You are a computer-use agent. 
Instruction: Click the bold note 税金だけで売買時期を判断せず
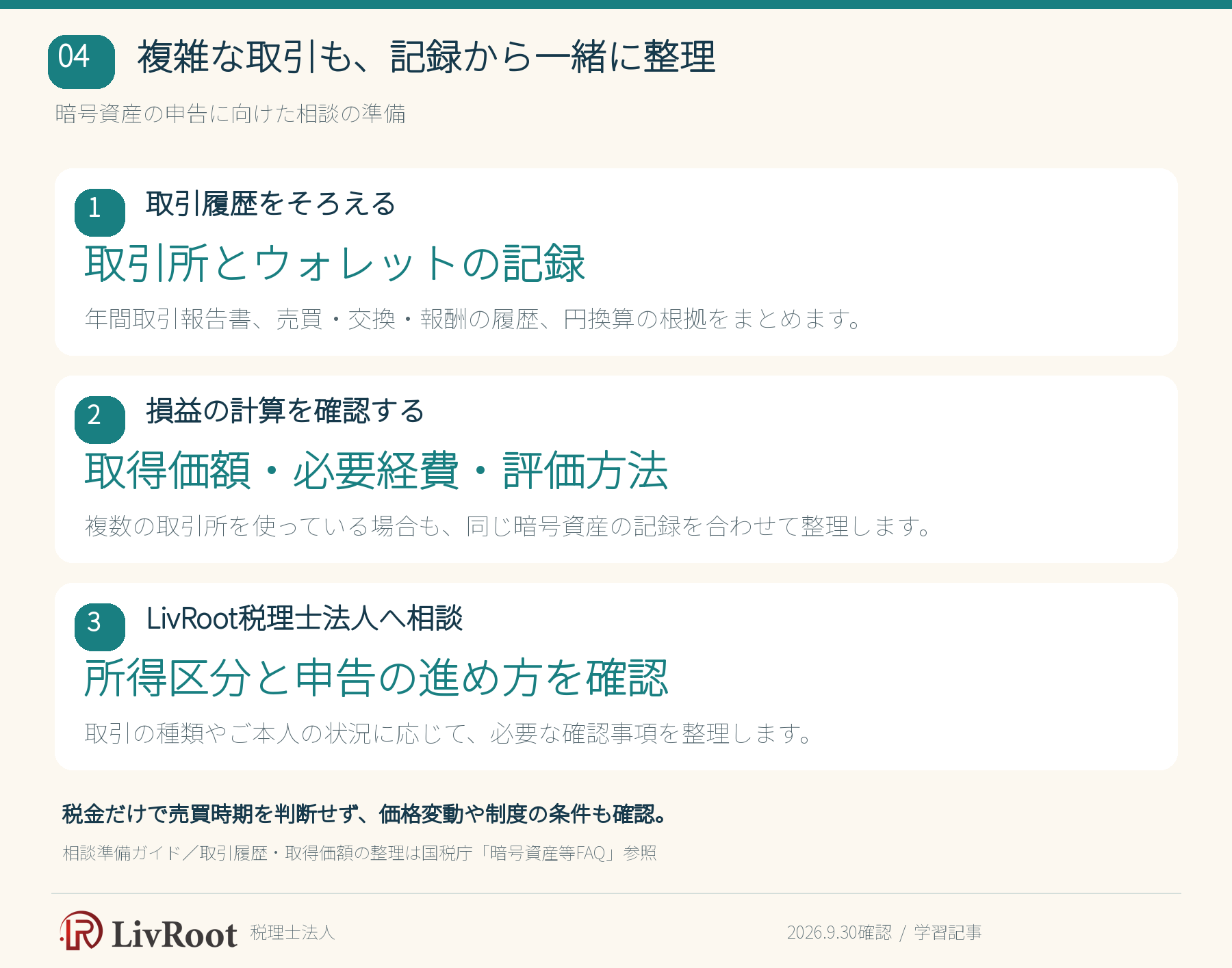[365, 814]
